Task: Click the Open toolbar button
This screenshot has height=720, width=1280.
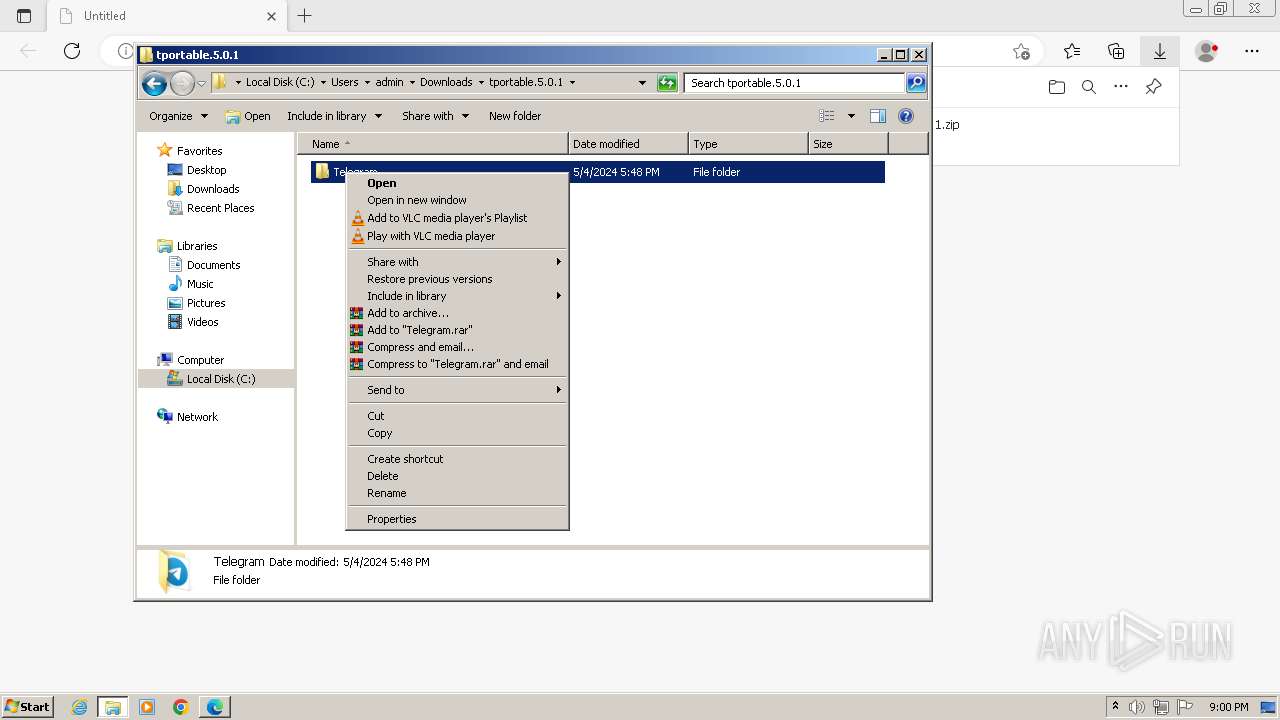Action: 248,116
